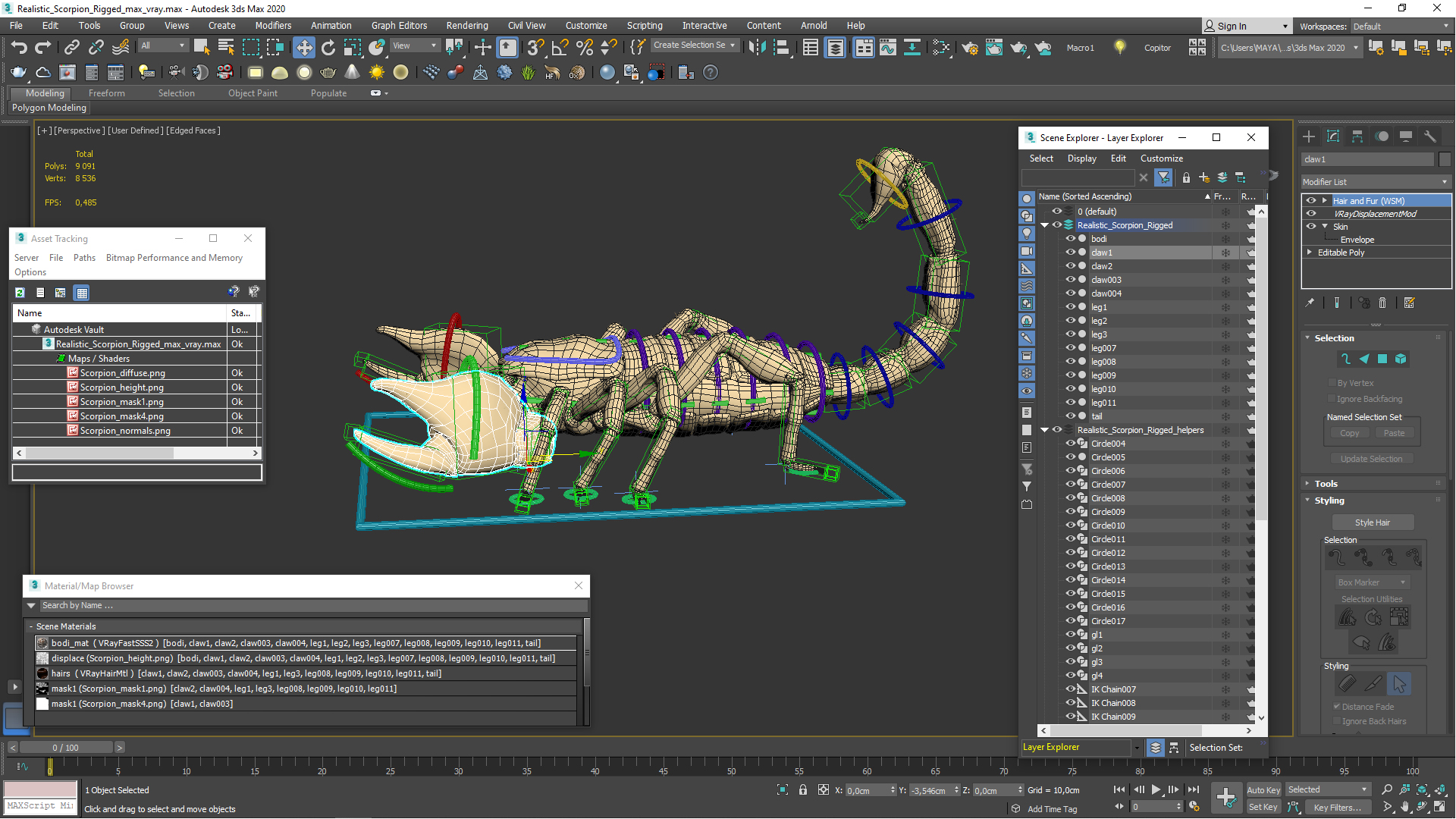Open the Create Selection Set dropdown
This screenshot has width=1456, height=819.
[695, 45]
